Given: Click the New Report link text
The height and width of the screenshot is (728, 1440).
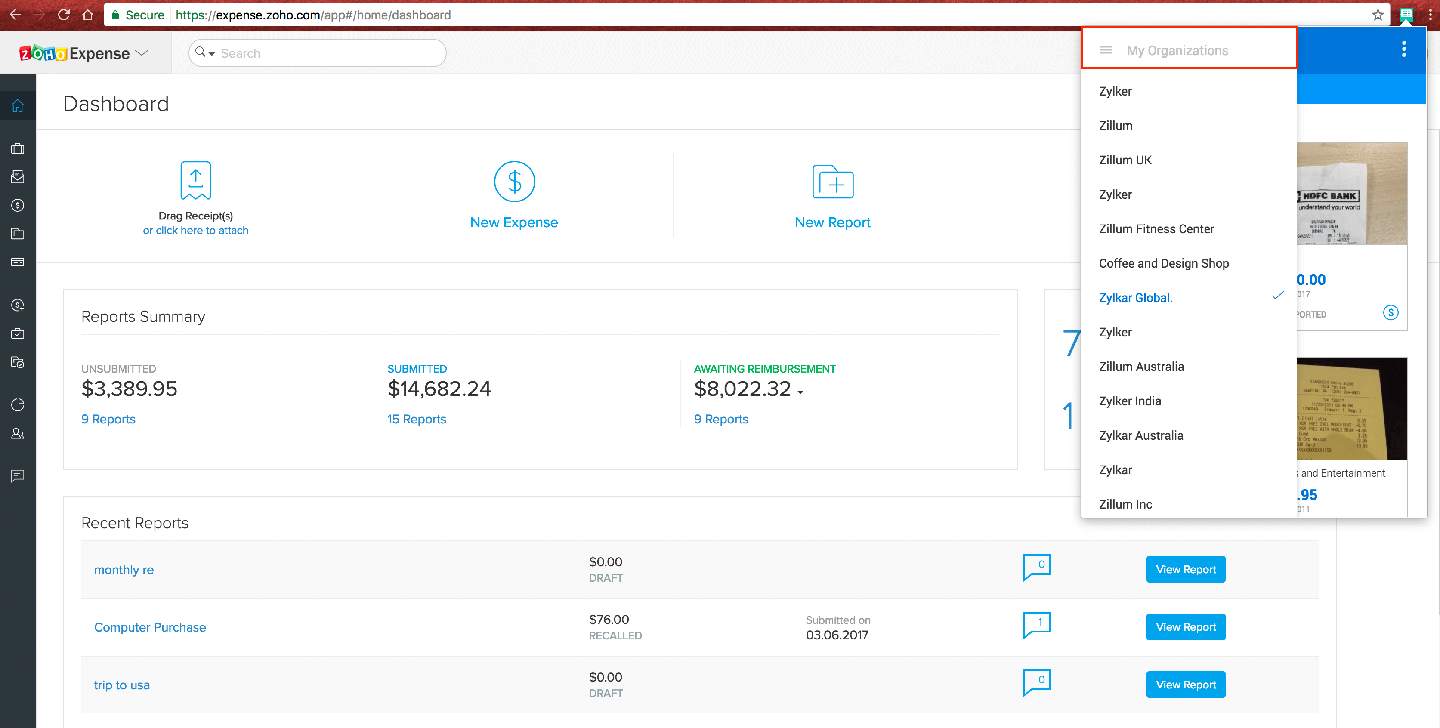Looking at the screenshot, I should click(x=833, y=223).
